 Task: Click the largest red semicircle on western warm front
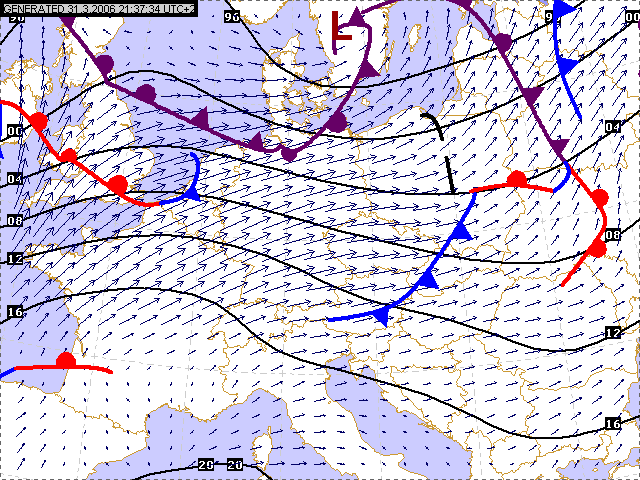pos(118,185)
